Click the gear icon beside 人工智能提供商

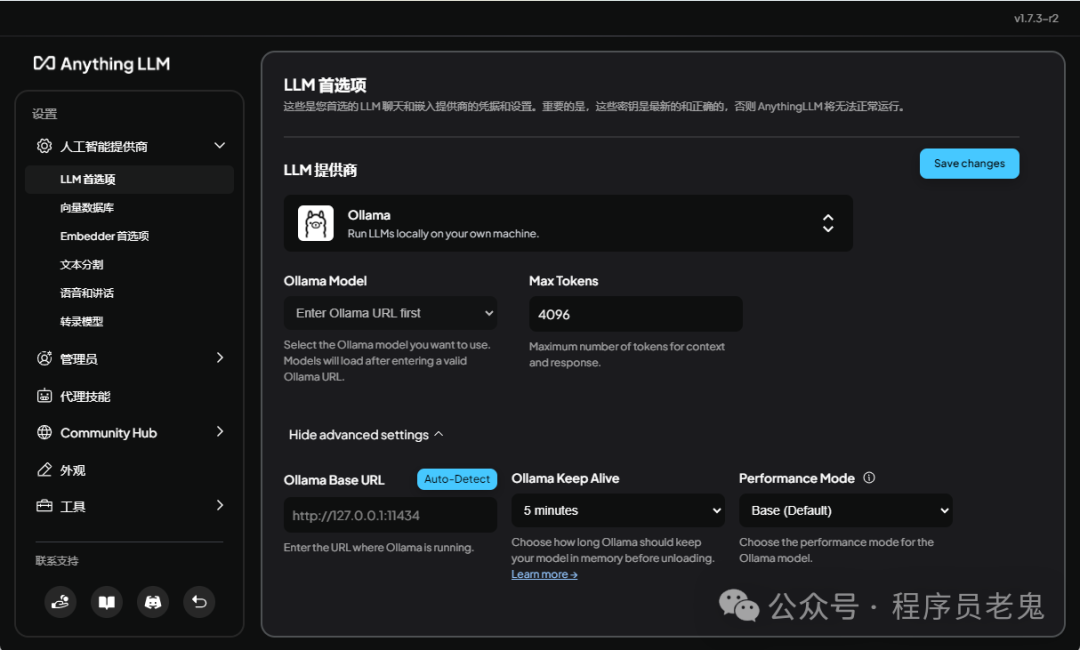coord(44,146)
